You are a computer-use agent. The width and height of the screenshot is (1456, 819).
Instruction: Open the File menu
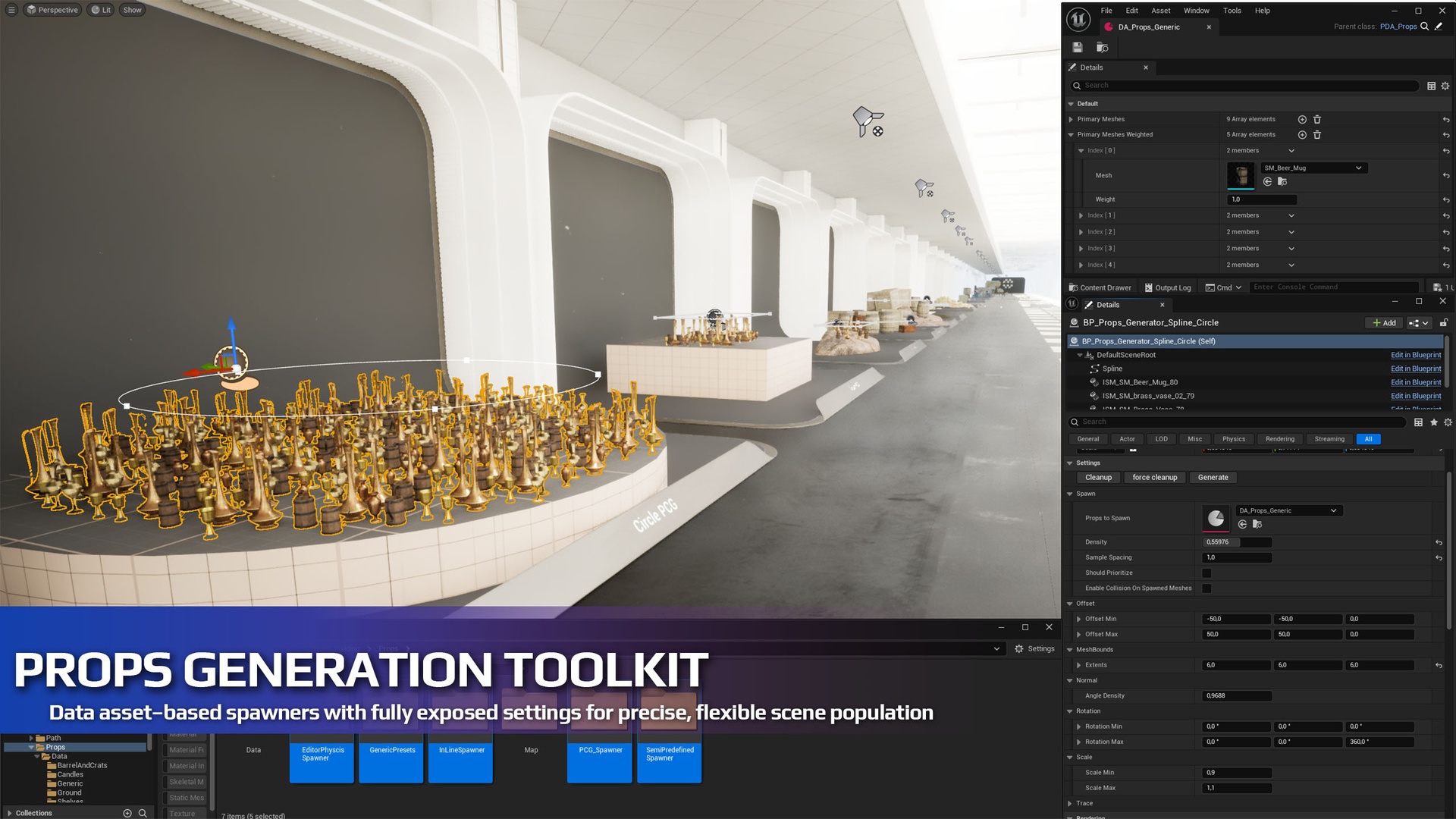click(1106, 11)
